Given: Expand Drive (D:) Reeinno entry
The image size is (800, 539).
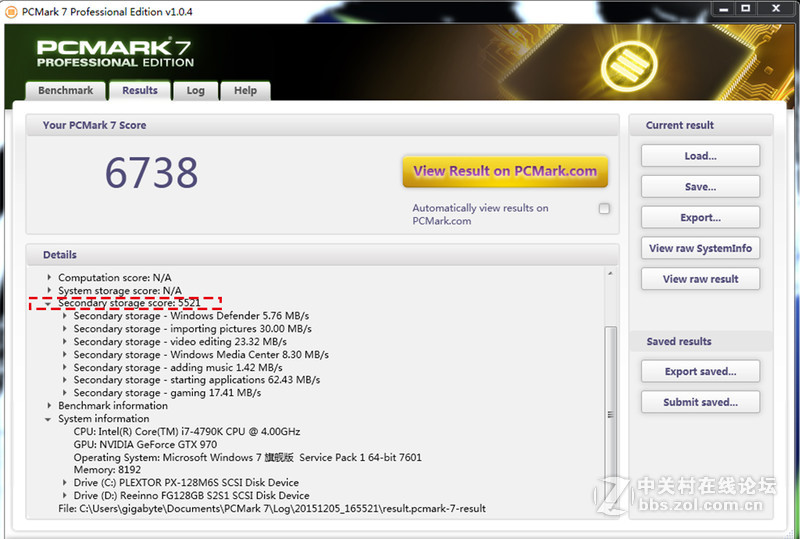Looking at the screenshot, I should 64,495.
